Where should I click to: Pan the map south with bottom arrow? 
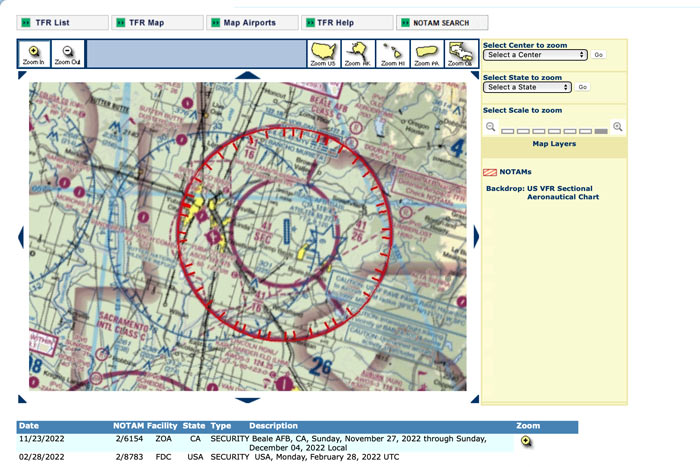click(x=247, y=400)
